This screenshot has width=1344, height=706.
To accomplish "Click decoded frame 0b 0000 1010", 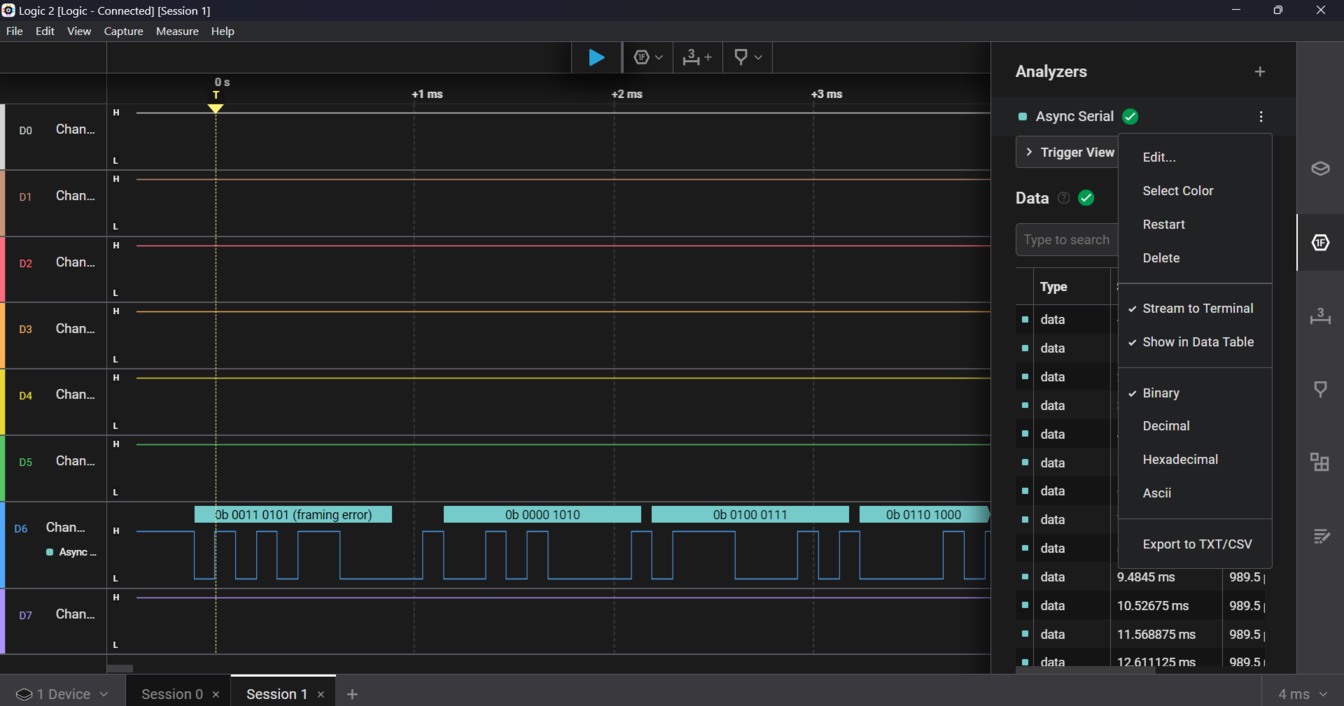I will click(x=542, y=515).
